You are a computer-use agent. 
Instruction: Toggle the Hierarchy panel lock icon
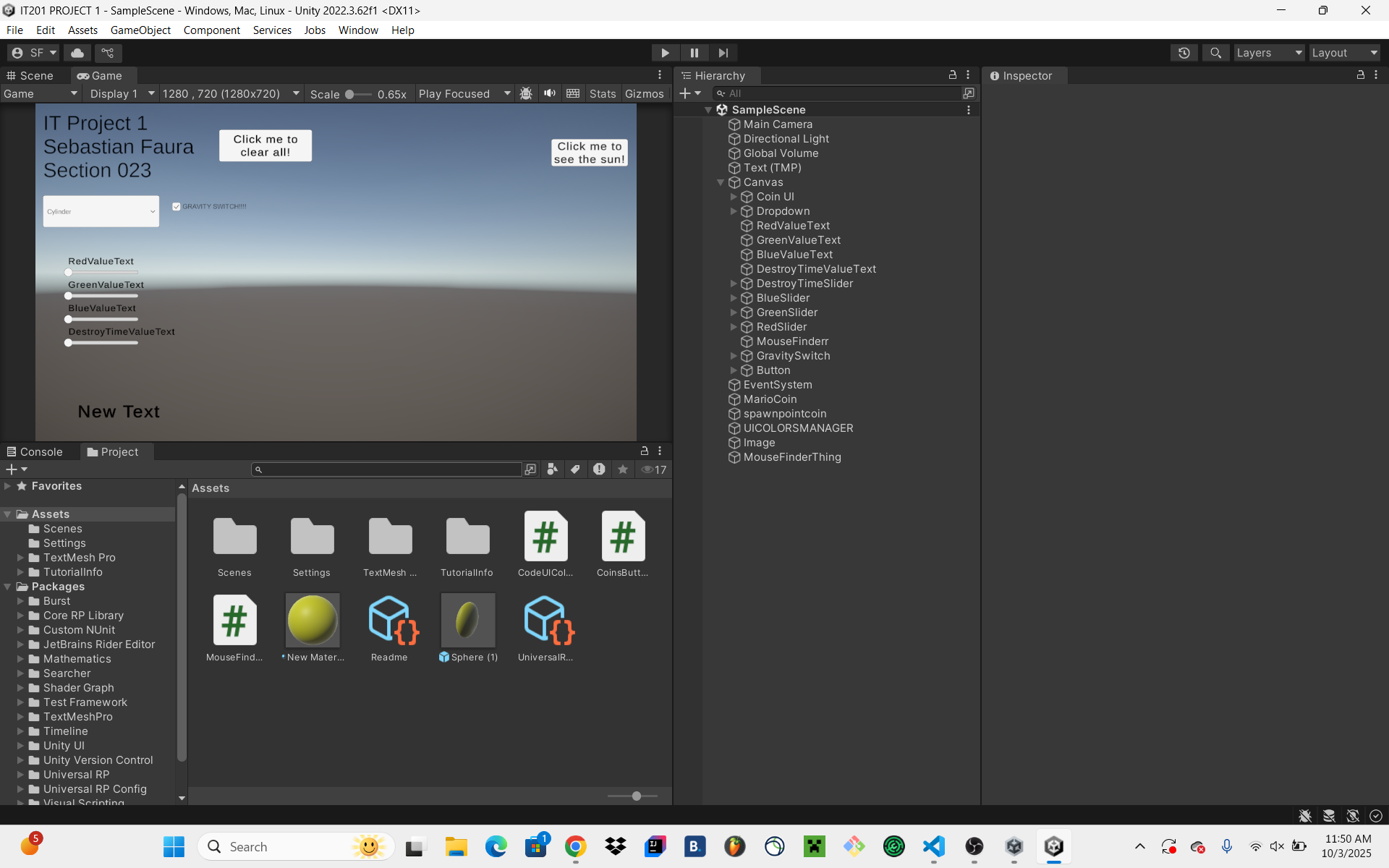coord(952,75)
